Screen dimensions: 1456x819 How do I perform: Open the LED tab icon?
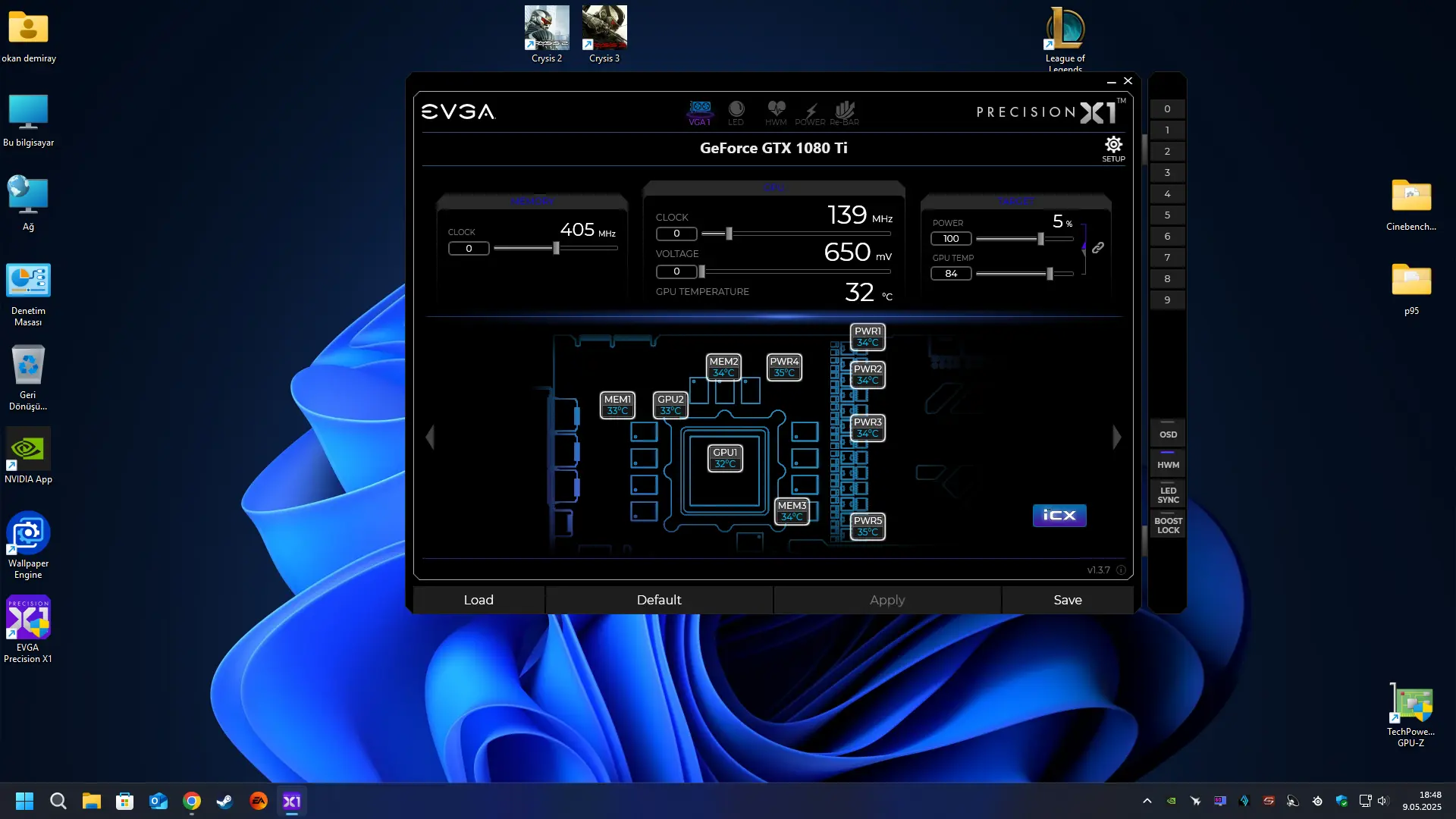pyautogui.click(x=736, y=112)
